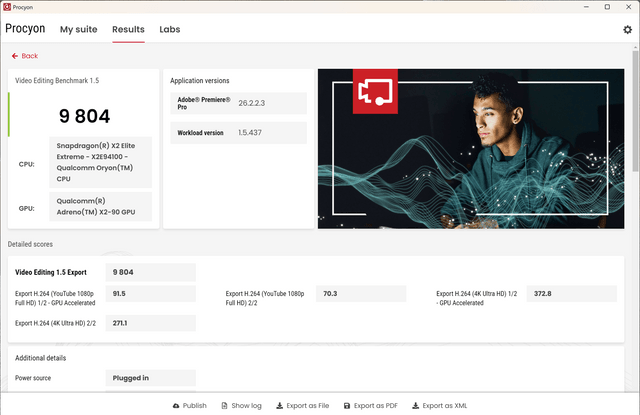This screenshot has width=640, height=415.
Task: Click Export H.264 YouTube 1080p 2/2 label
Action: coord(265,298)
